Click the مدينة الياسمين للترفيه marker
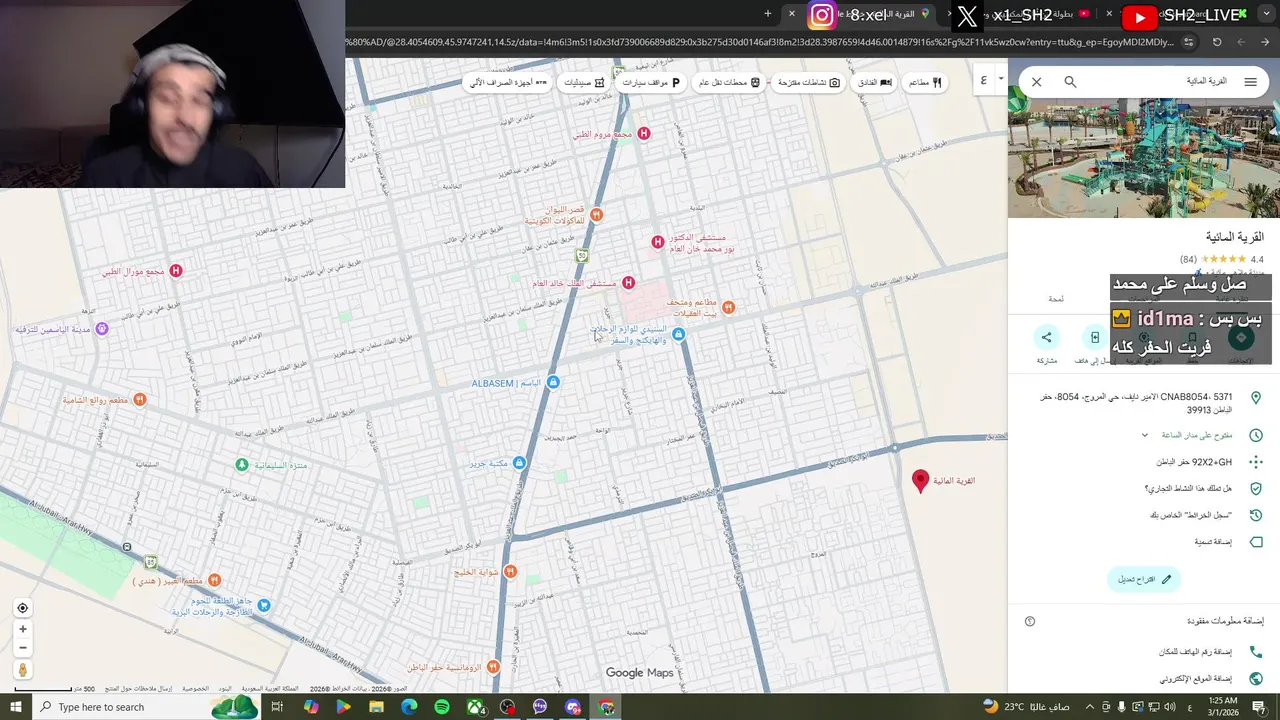The width and height of the screenshot is (1280, 720). pyautogui.click(x=101, y=329)
